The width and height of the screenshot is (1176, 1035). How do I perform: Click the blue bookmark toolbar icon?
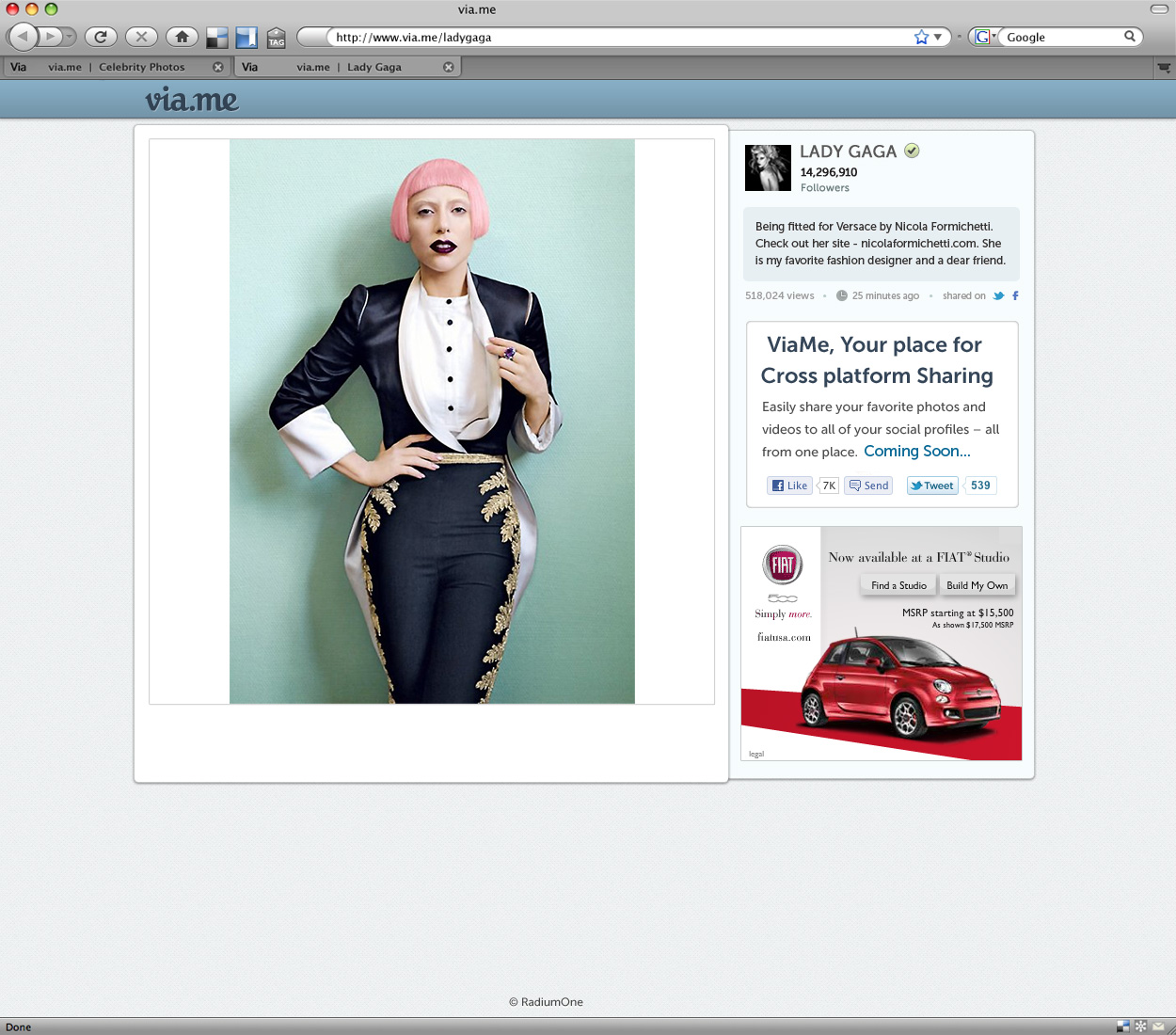point(246,38)
